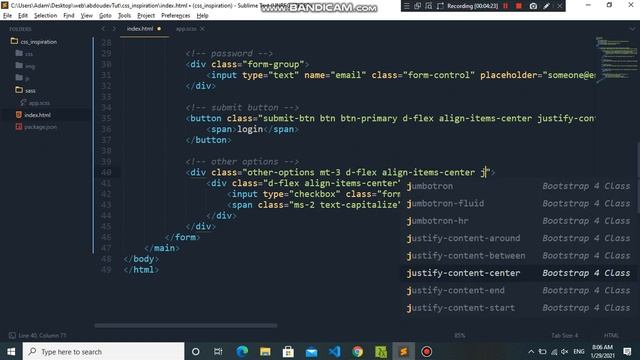
Task: Collapse the css_inspiration root folder
Action: (x=33, y=42)
